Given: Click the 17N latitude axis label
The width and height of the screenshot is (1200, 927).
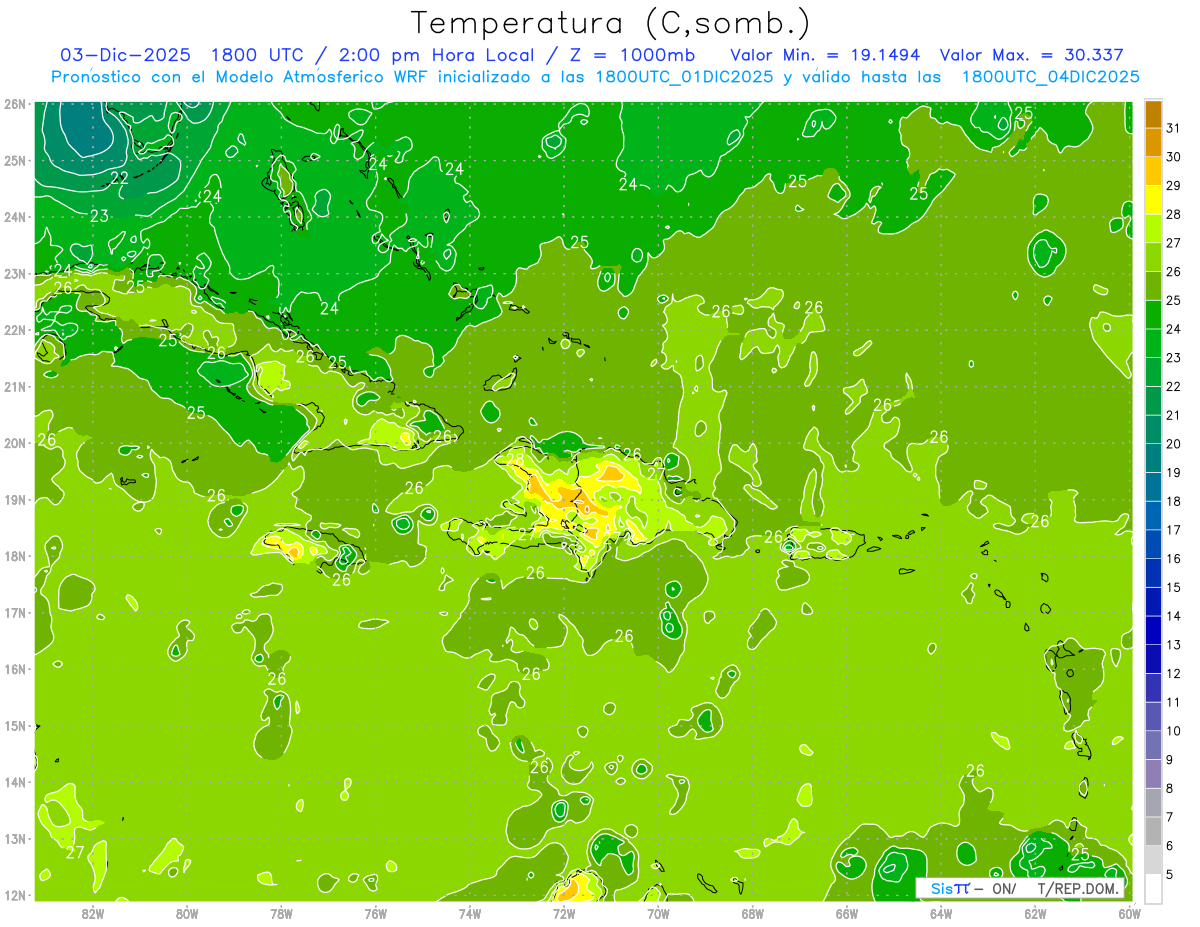Looking at the screenshot, I should pos(14,613).
